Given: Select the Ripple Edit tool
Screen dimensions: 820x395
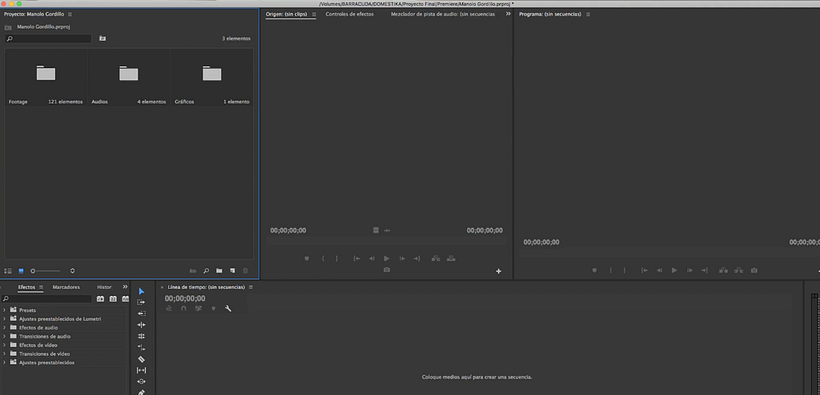Looking at the screenshot, I should click(141, 313).
